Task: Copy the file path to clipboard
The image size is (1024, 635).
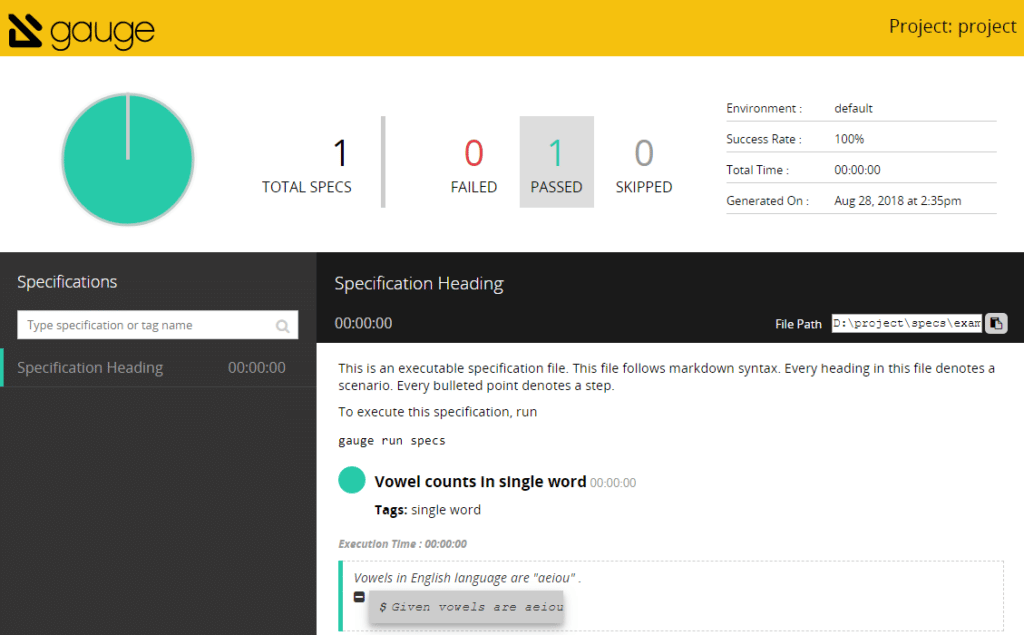Action: pos(996,323)
